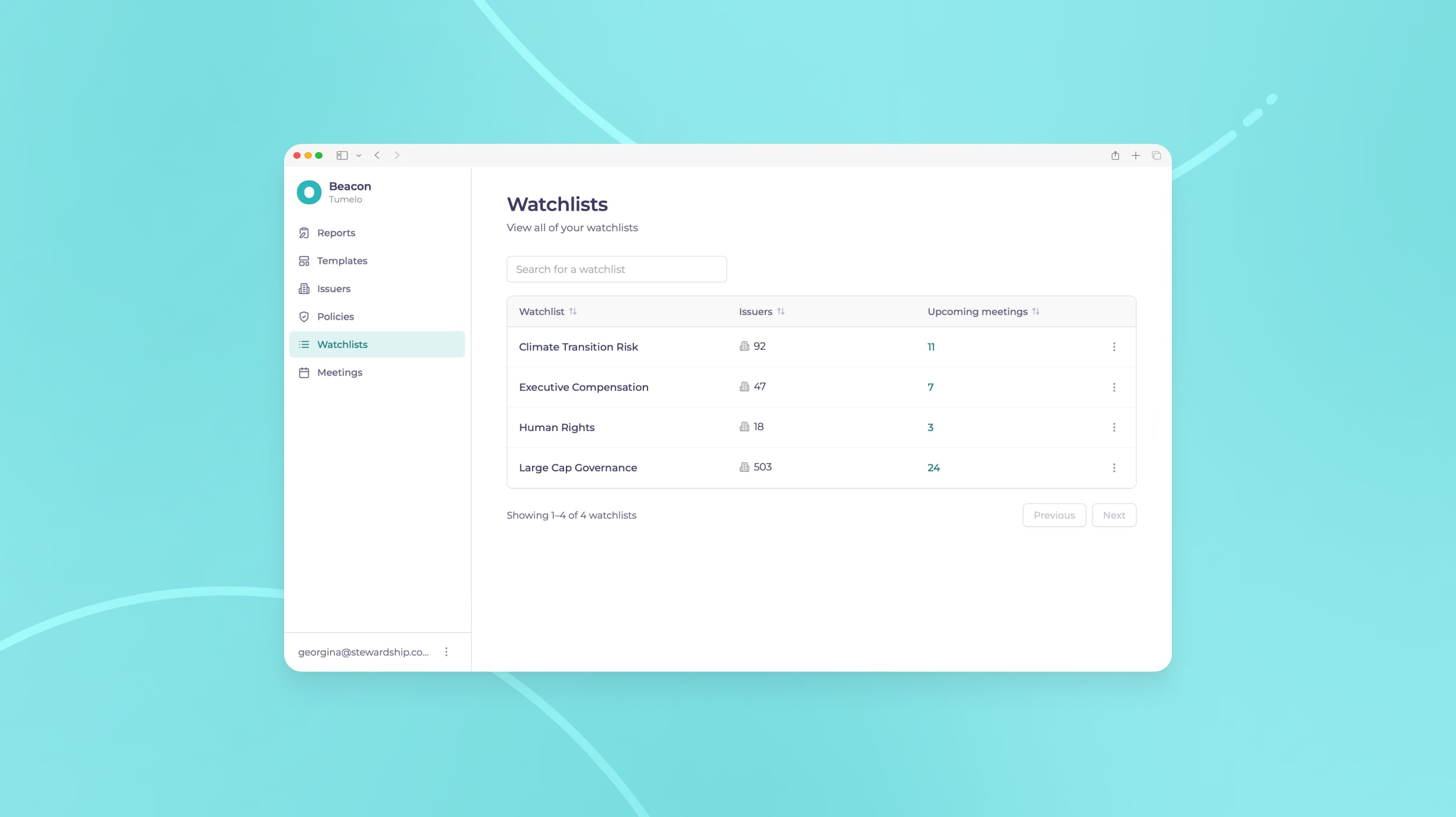This screenshot has height=817, width=1456.
Task: Go to Reports in sidebar
Action: (377, 233)
